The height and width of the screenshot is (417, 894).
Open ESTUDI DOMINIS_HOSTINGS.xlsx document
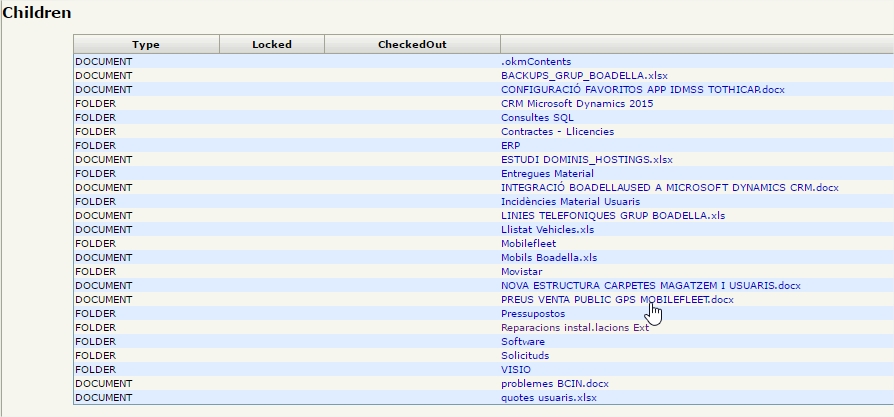tap(587, 160)
